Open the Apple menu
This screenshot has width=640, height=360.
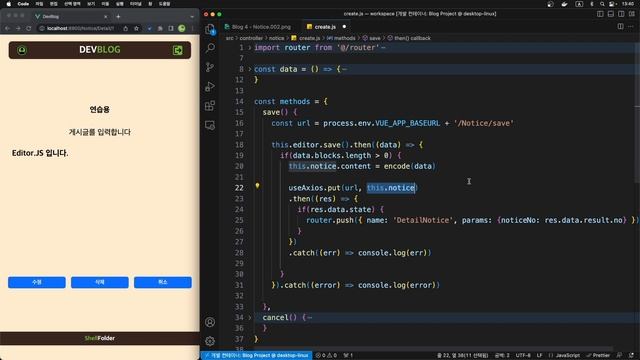pyautogui.click(x=8, y=4)
